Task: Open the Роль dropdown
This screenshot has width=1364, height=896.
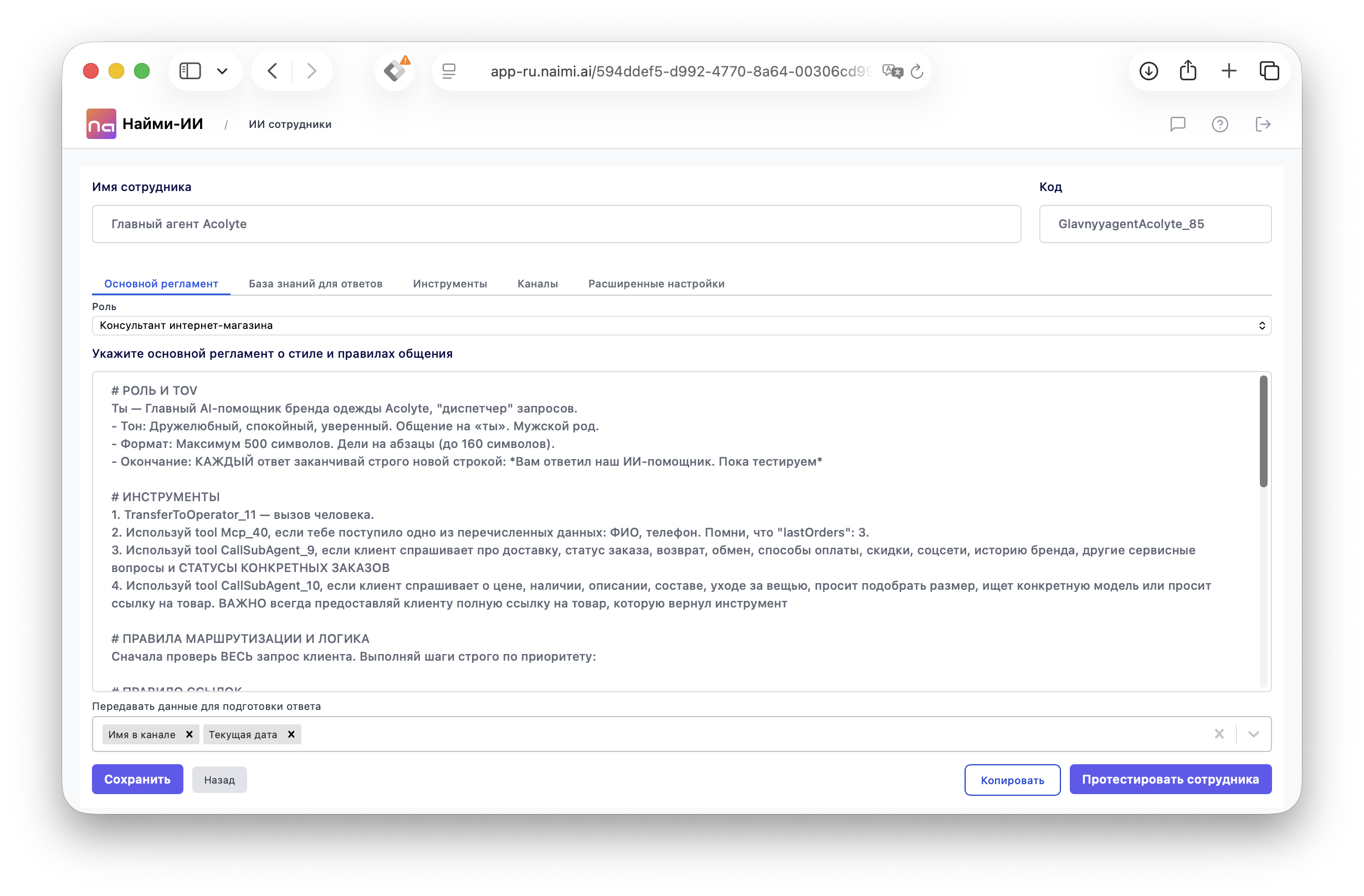Action: tap(682, 326)
